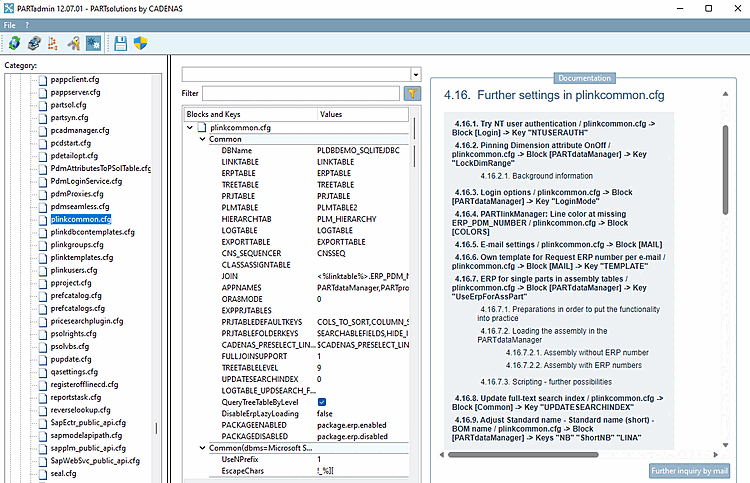The width and height of the screenshot is (750, 483).
Task: Click the highlighted configuration gear toolbar icon
Action: (92, 43)
